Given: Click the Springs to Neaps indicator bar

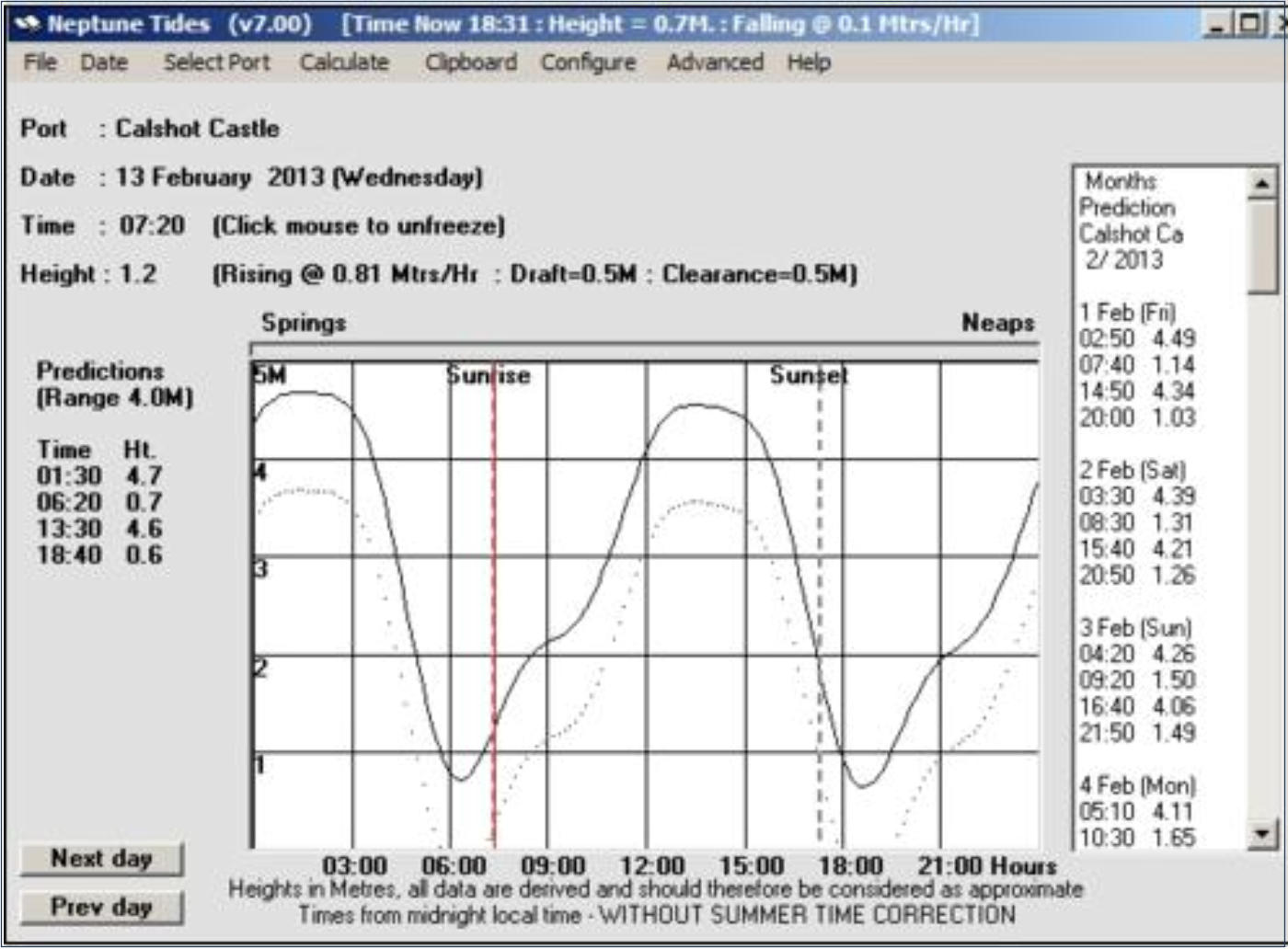Looking at the screenshot, I should click(x=644, y=349).
